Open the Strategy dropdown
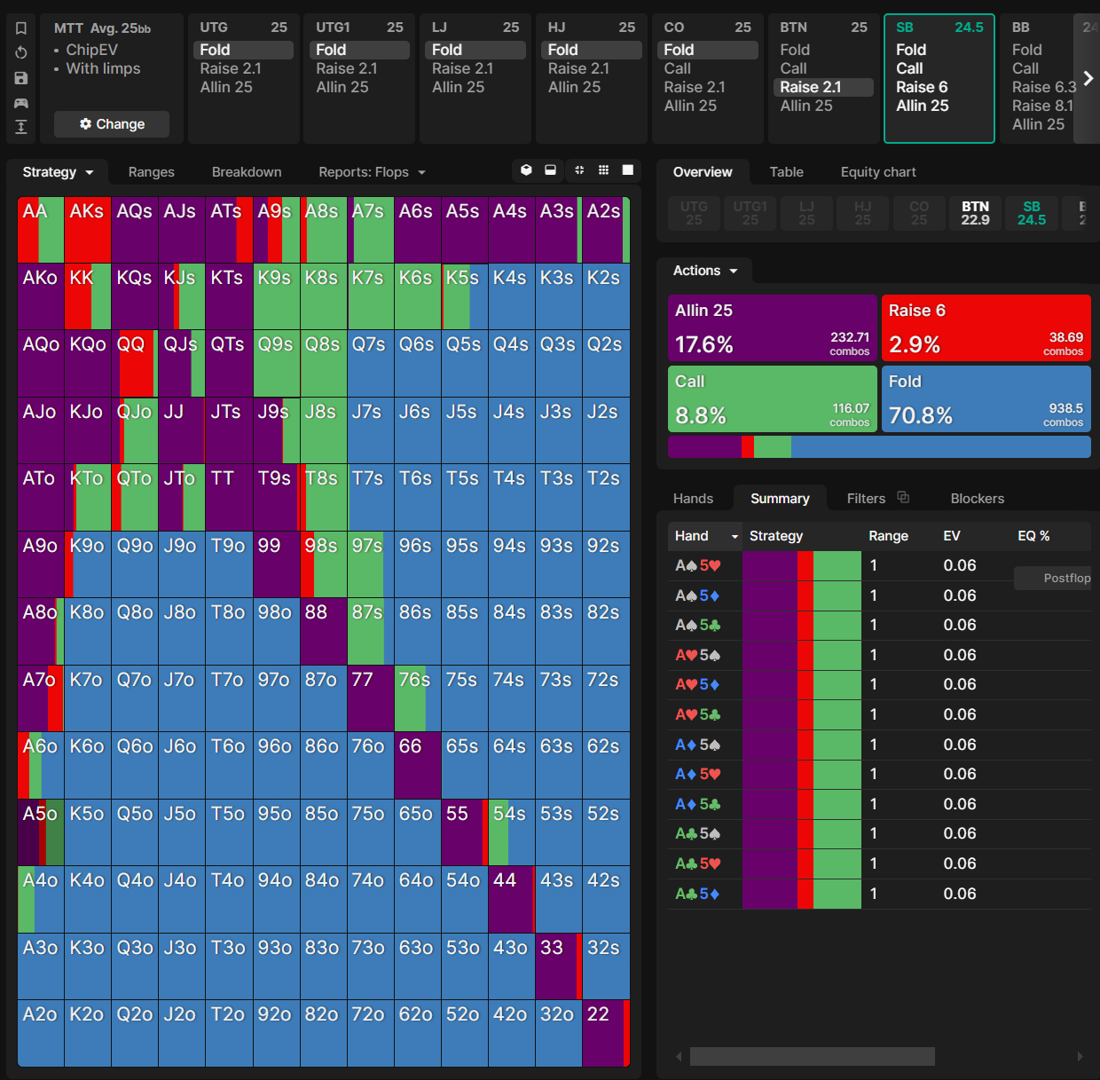The height and width of the screenshot is (1080, 1100). (58, 172)
